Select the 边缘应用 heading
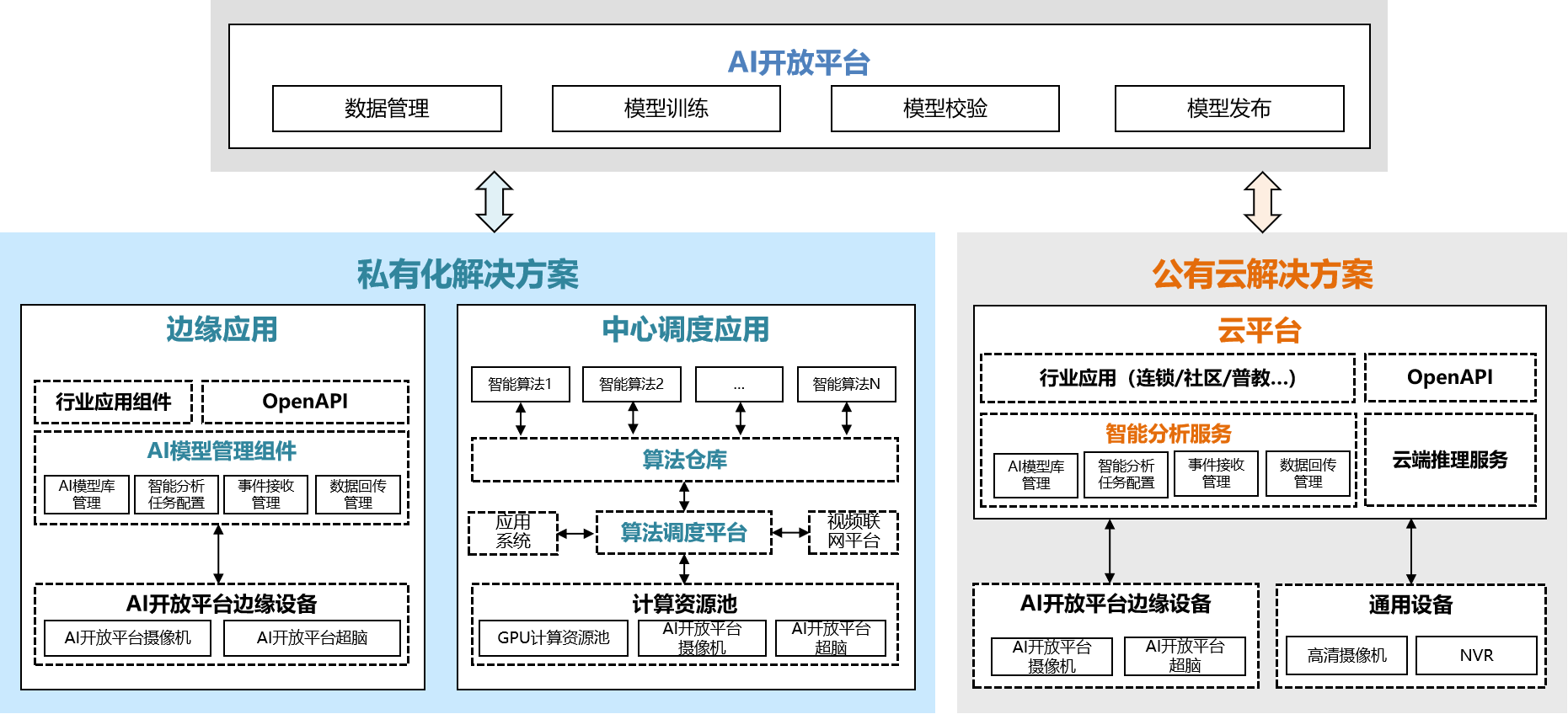The height and width of the screenshot is (714, 1568). [x=222, y=329]
